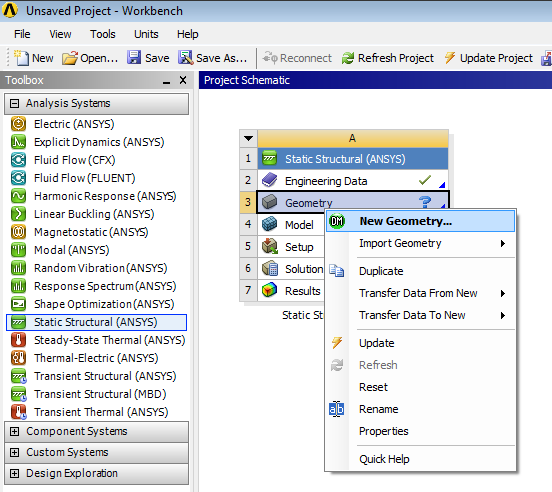Expand the Design Exploration group
Screen dimensions: 552x492
tap(14, 473)
